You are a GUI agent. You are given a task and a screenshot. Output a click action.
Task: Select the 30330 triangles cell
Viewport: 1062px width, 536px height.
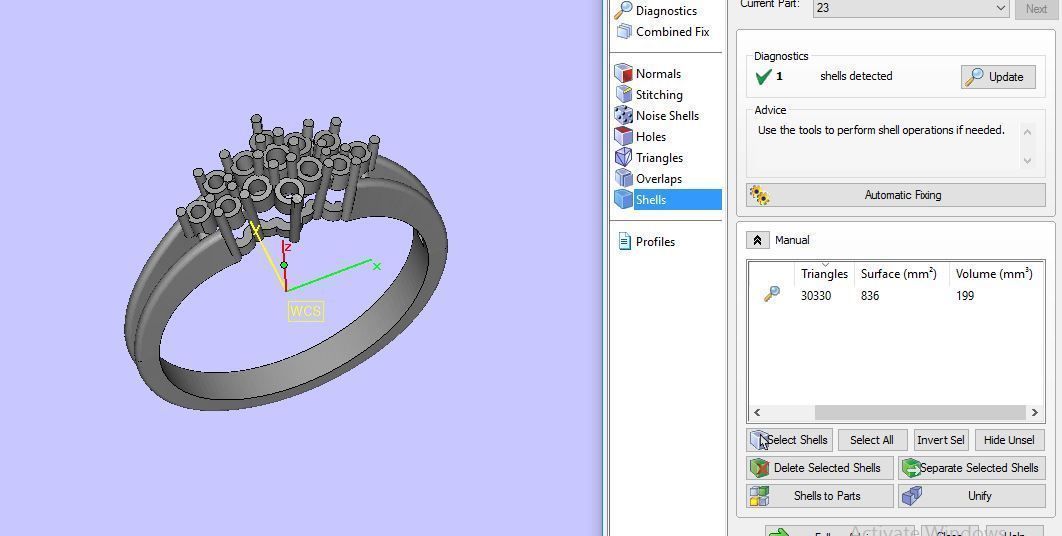coord(815,295)
